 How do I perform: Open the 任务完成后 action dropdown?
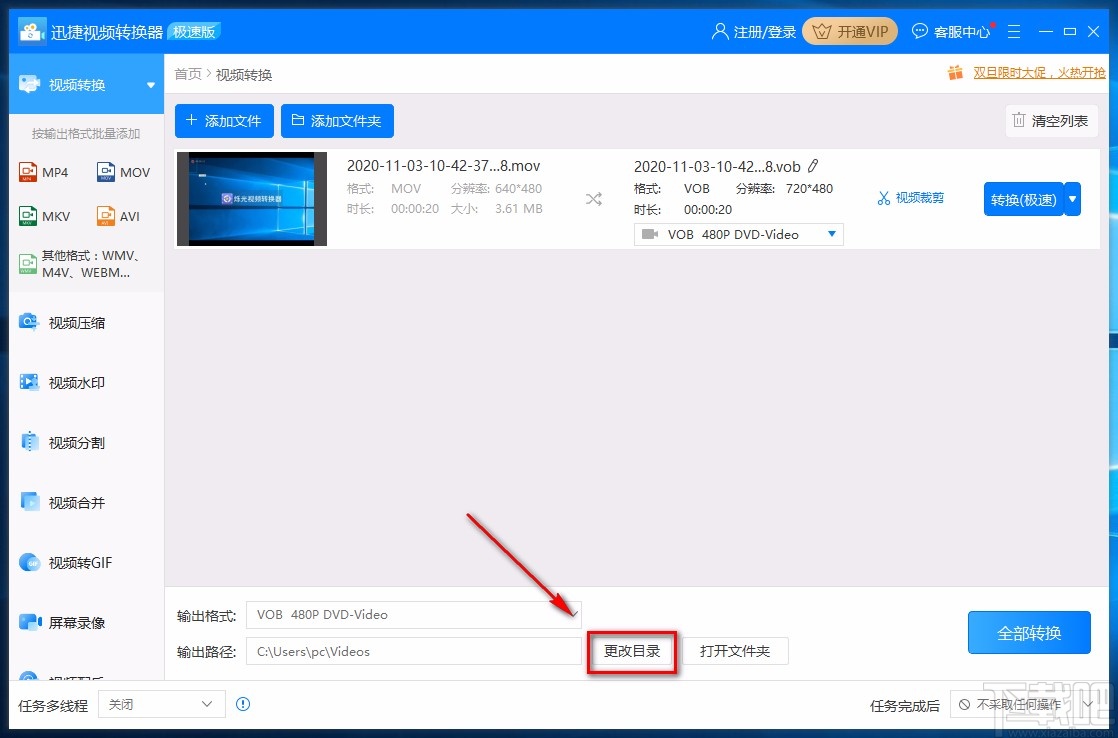click(1023, 704)
